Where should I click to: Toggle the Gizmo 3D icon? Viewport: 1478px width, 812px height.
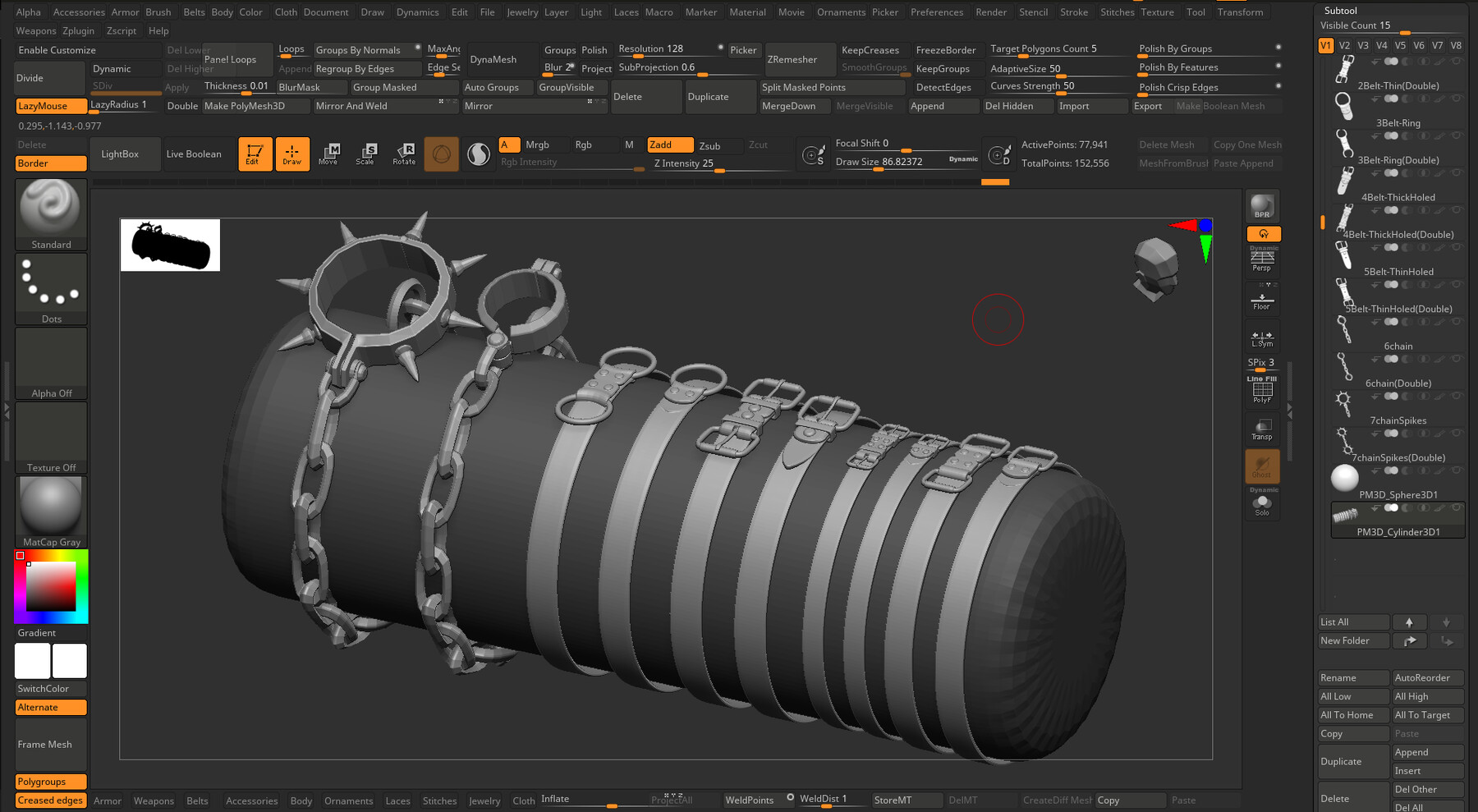click(442, 154)
